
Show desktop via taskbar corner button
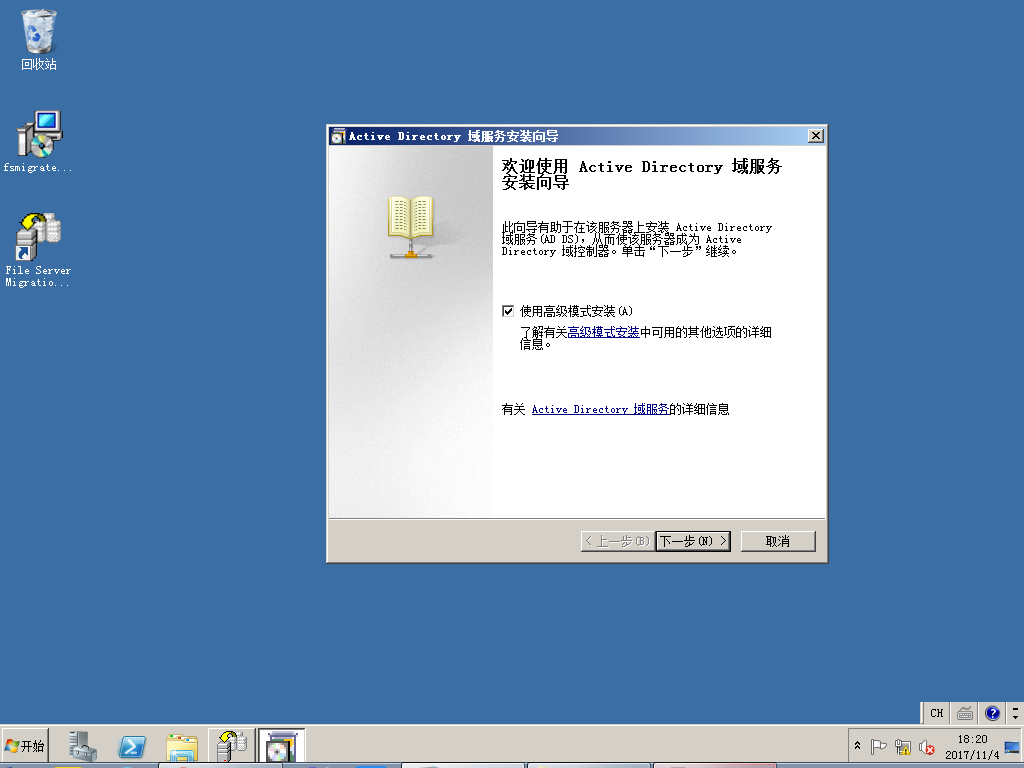pyautogui.click(x=1012, y=747)
